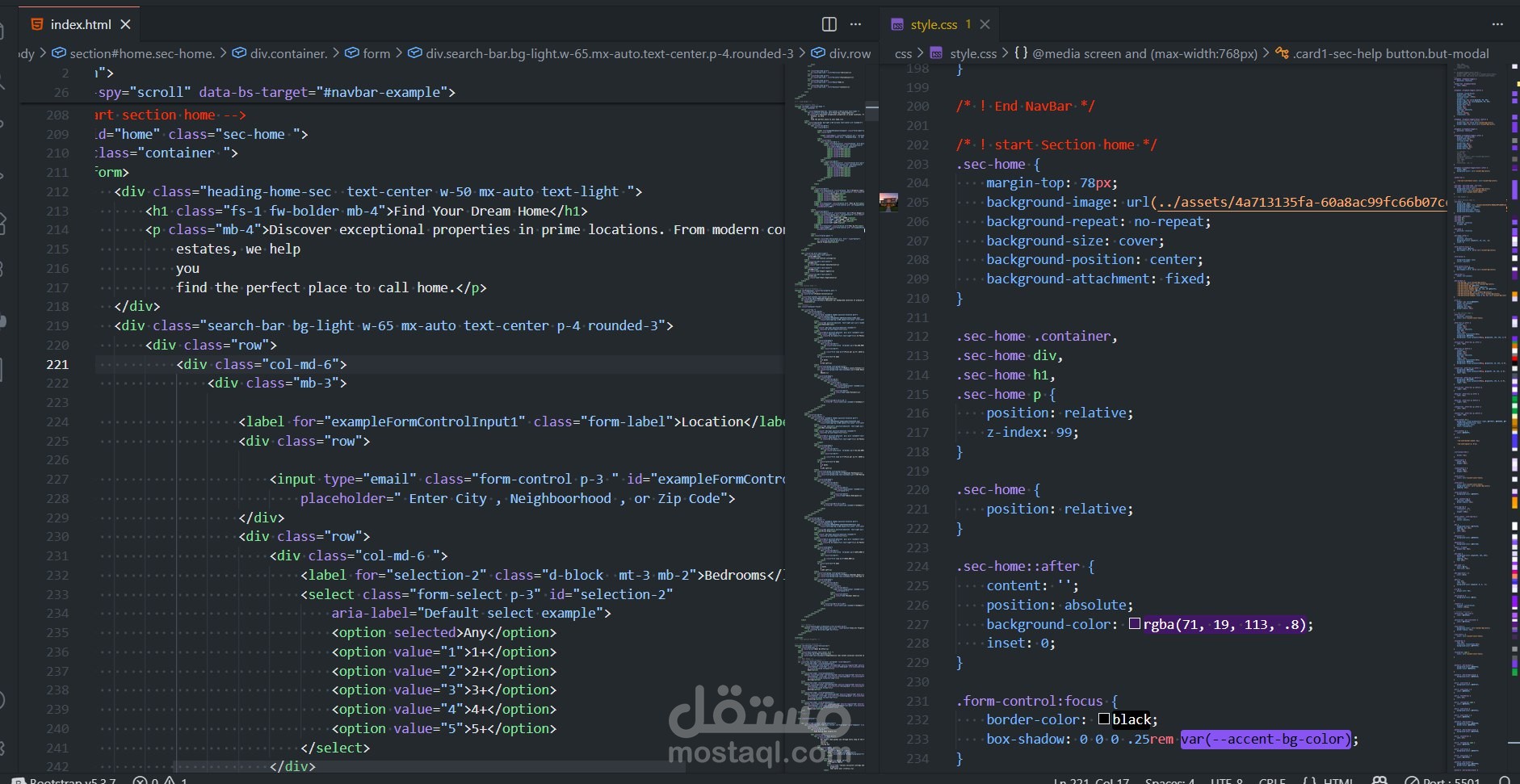1520x784 pixels.
Task: Click 'Port : 5501' Live Server status item
Action: tap(1442, 781)
